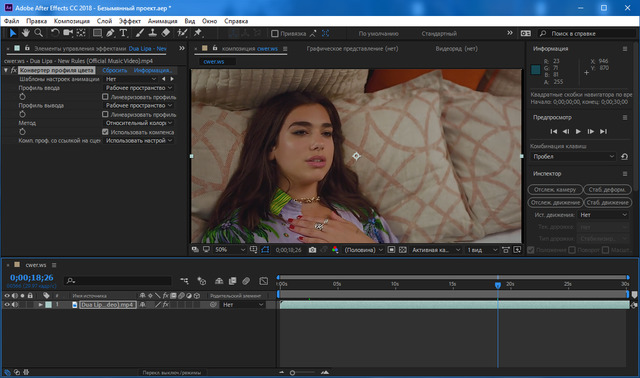Open the Профиль ввода Рабочее пространство dropdown
The width and height of the screenshot is (640, 378).
click(x=139, y=88)
